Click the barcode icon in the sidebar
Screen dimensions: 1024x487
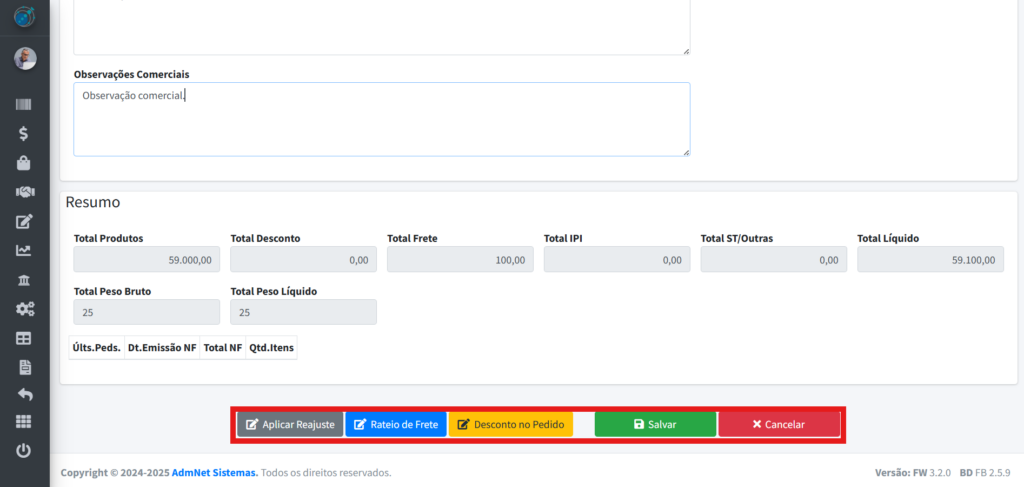click(24, 104)
